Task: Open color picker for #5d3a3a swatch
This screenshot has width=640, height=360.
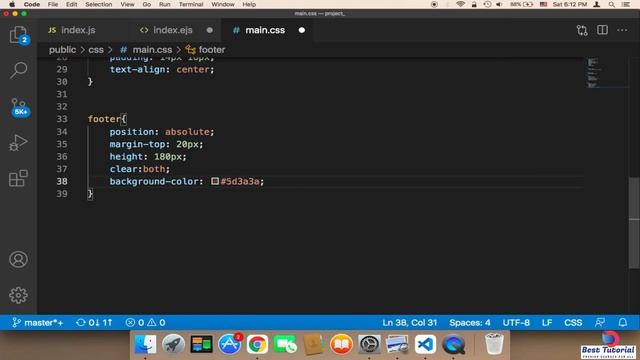Action: pyautogui.click(x=215, y=181)
